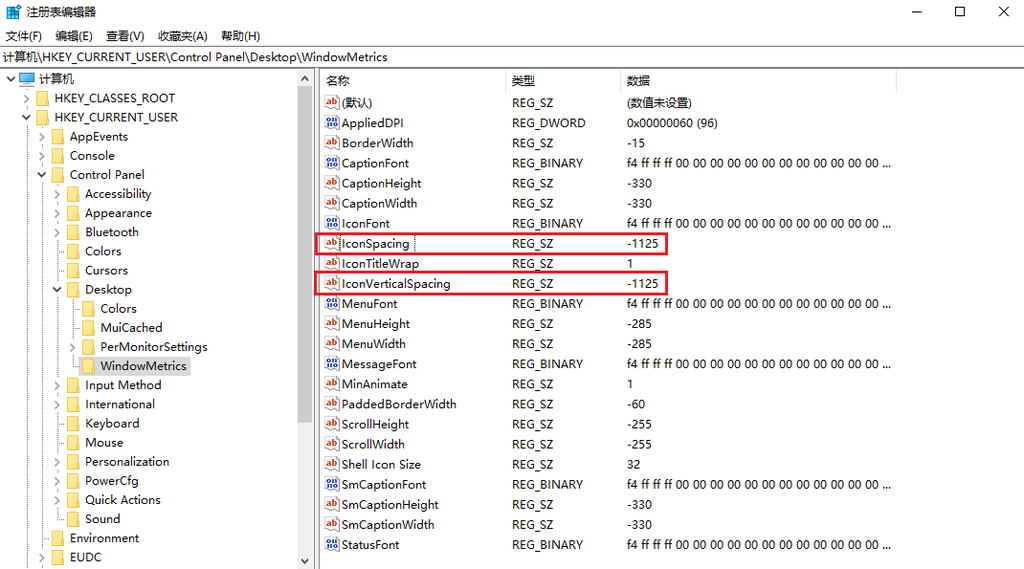Select the SmCaptionFont binary icon

coord(332,484)
